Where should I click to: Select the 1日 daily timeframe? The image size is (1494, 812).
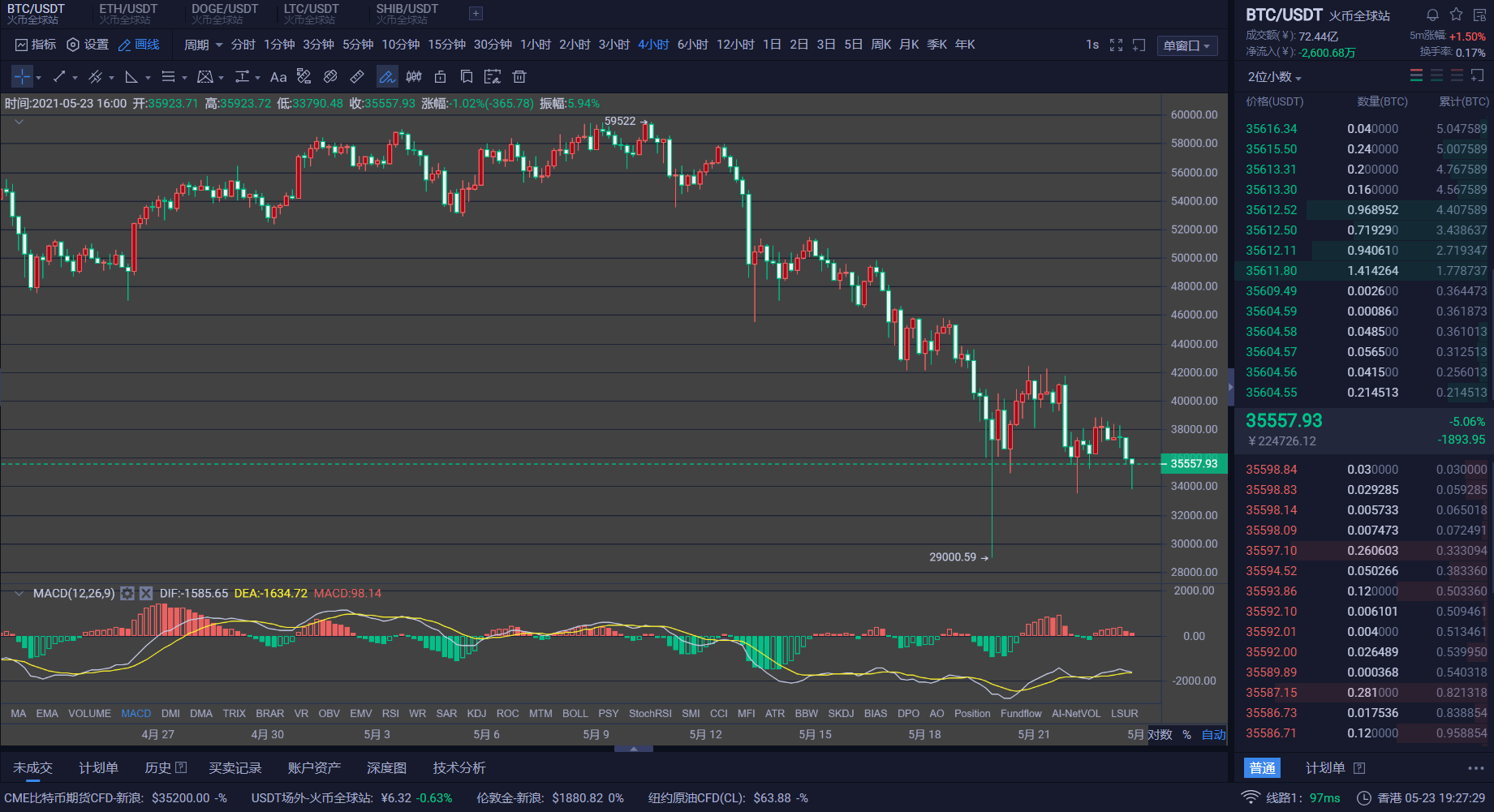tap(772, 45)
